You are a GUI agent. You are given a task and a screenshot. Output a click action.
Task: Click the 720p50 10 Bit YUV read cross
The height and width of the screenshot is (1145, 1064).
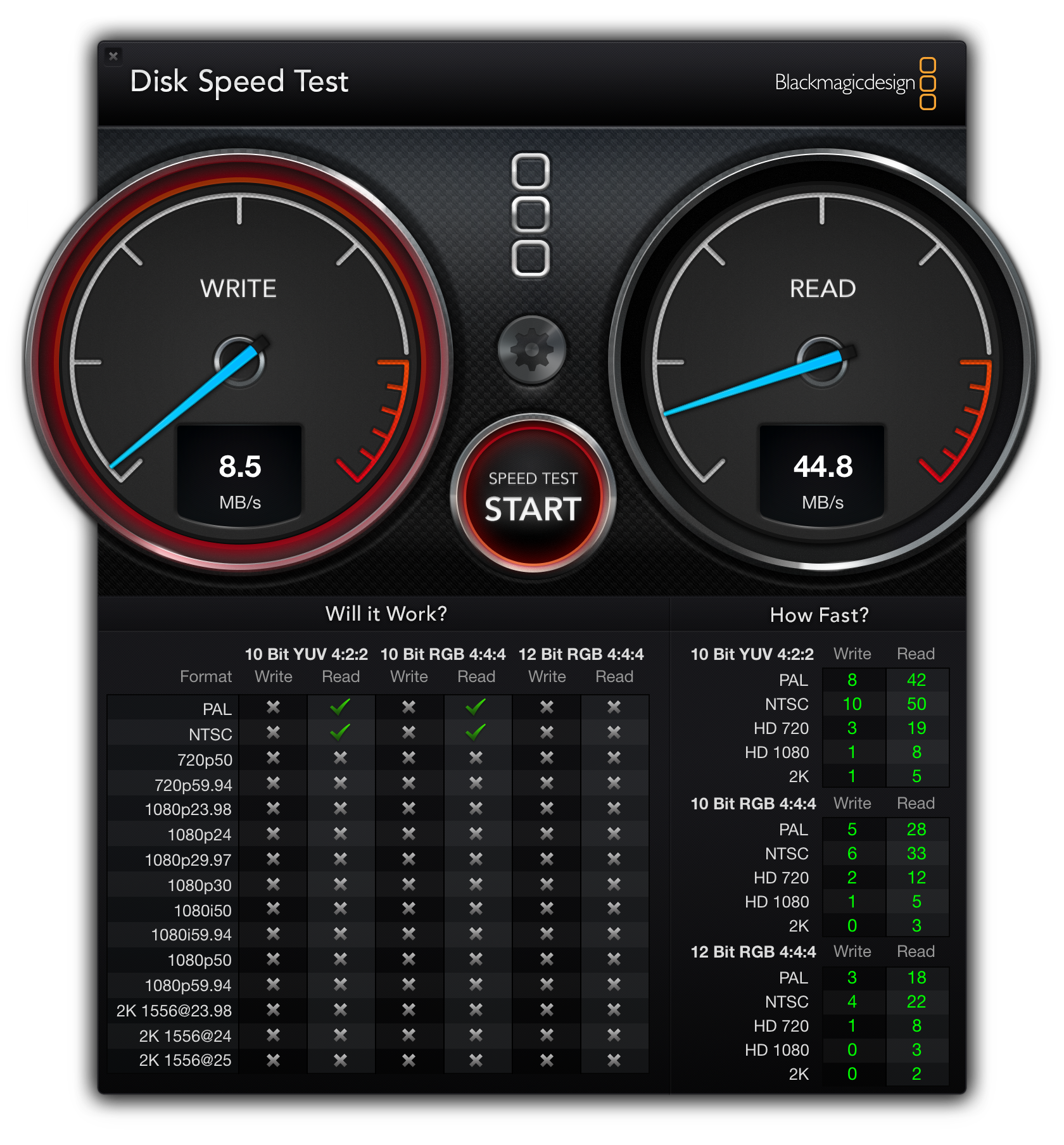[x=340, y=757]
